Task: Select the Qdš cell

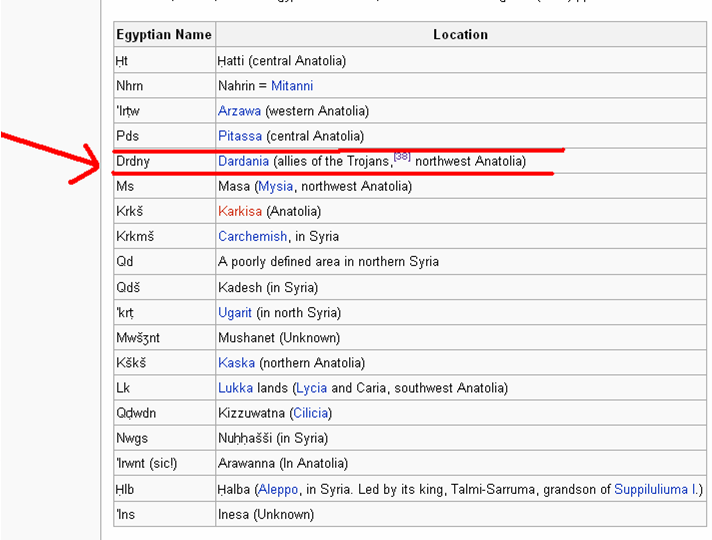Action: click(164, 287)
